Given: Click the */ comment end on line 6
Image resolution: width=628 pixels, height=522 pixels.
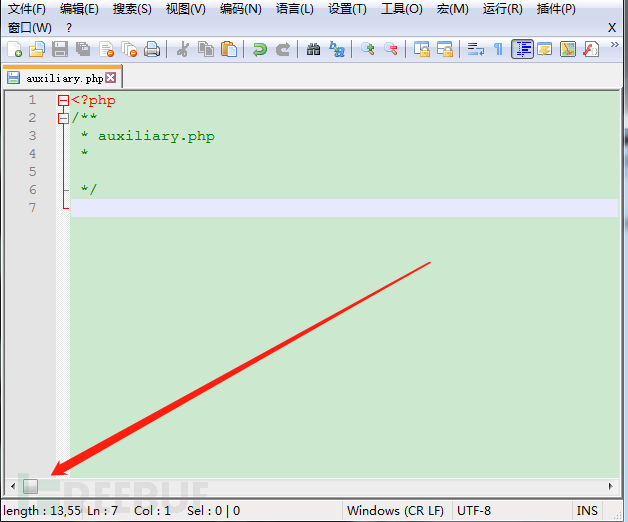Looking at the screenshot, I should (89, 189).
